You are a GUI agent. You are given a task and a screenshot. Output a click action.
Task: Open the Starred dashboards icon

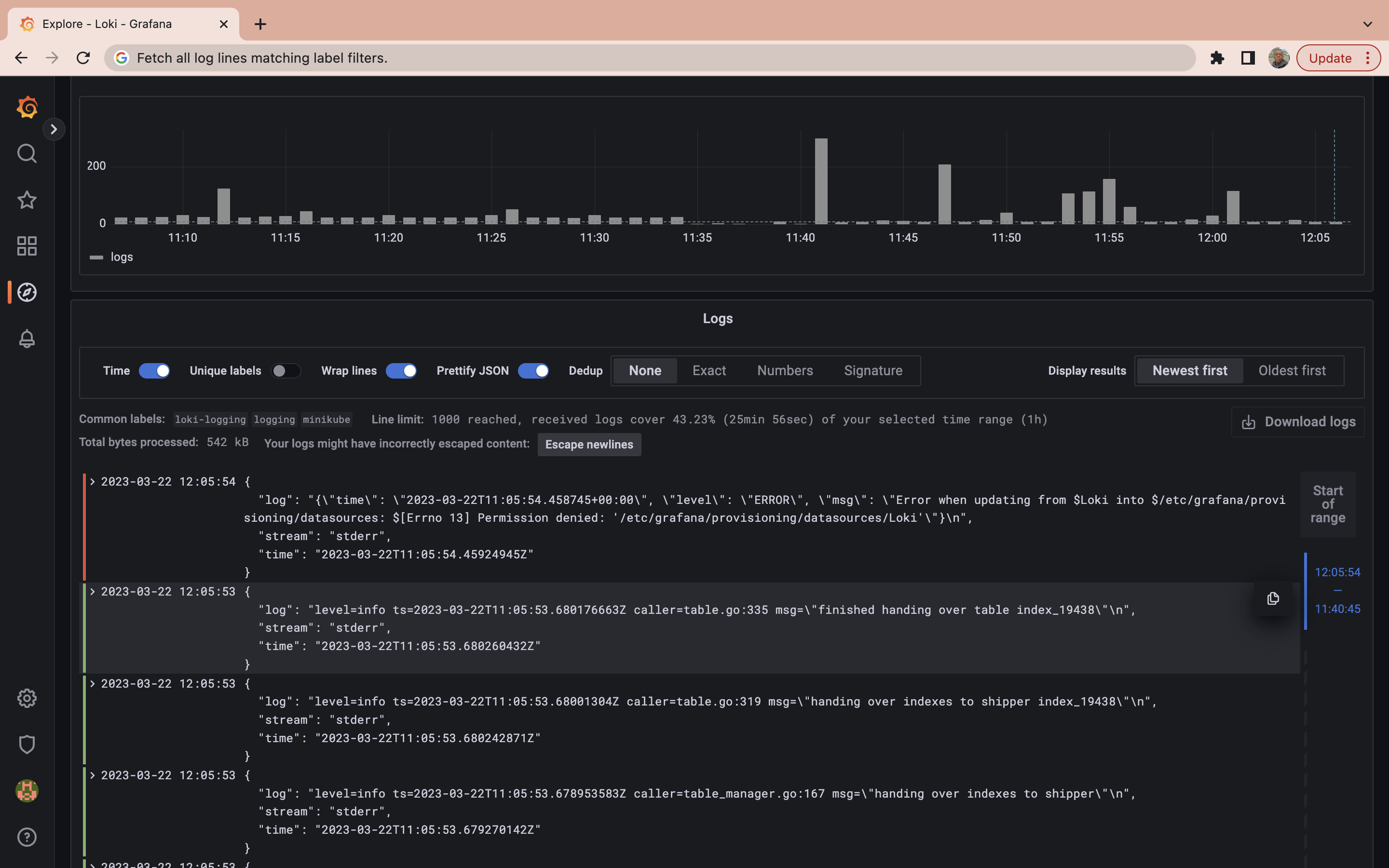point(27,200)
